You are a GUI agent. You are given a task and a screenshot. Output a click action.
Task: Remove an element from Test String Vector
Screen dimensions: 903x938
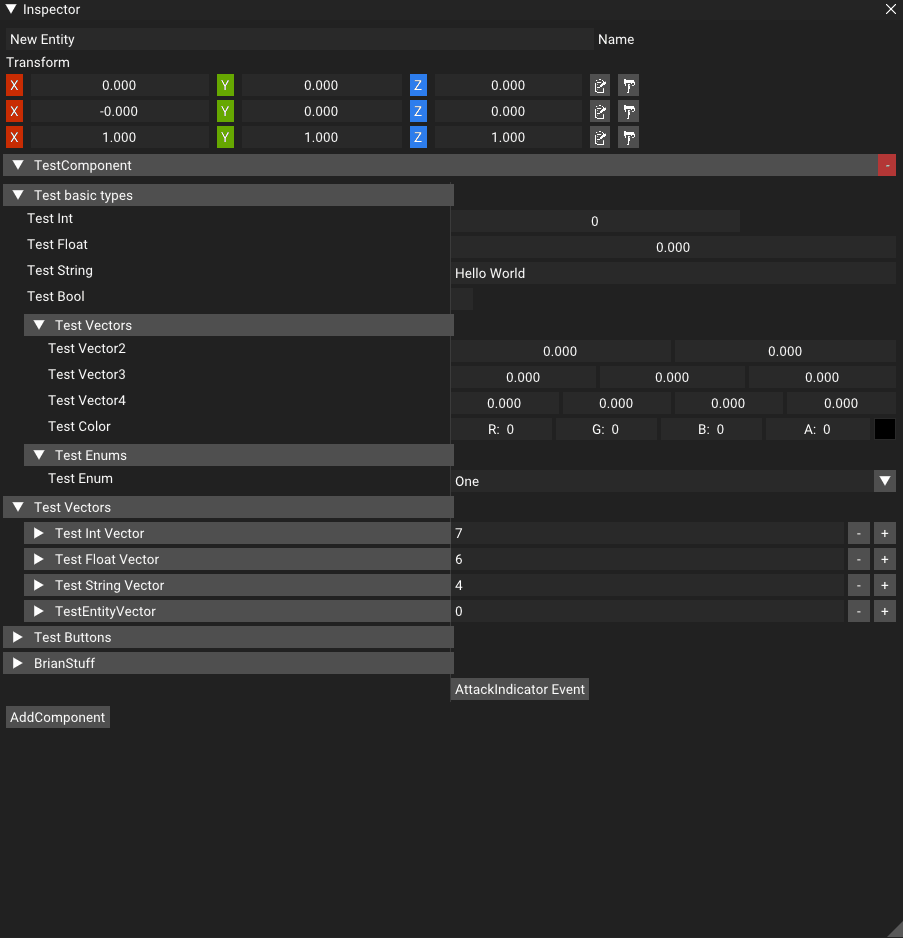[x=859, y=585]
